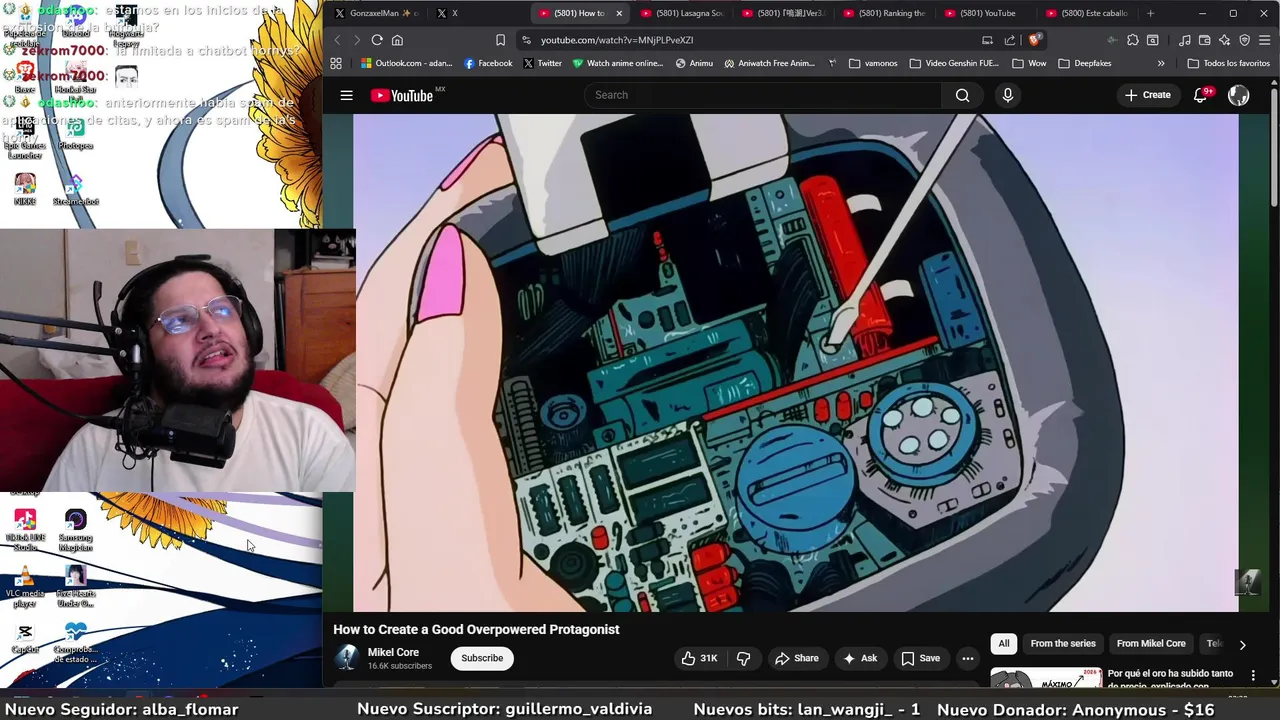Open the Mikel Core channel name link
Image resolution: width=1280 pixels, height=720 pixels.
393,652
